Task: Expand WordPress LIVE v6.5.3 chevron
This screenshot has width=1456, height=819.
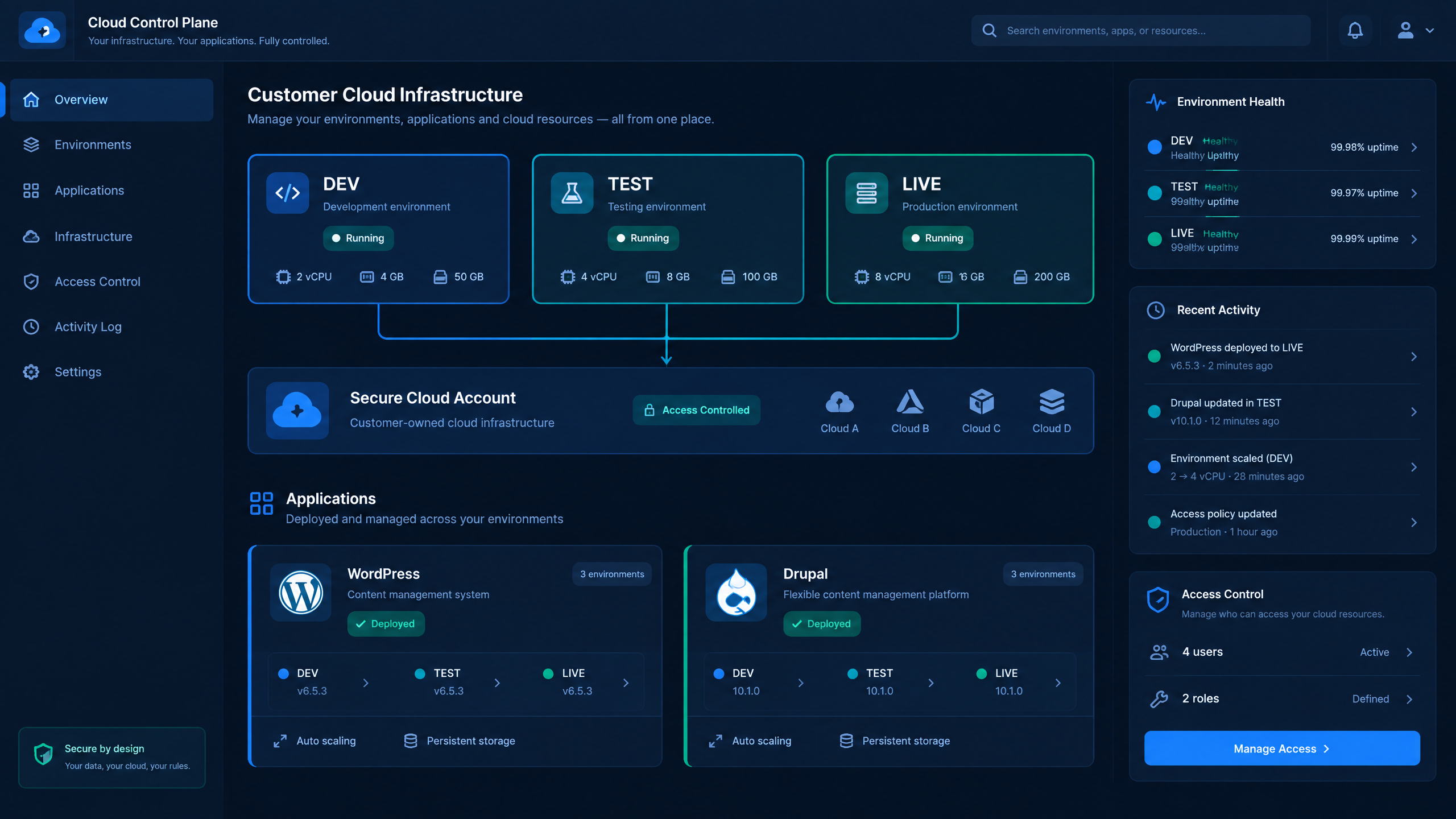Action: [626, 682]
